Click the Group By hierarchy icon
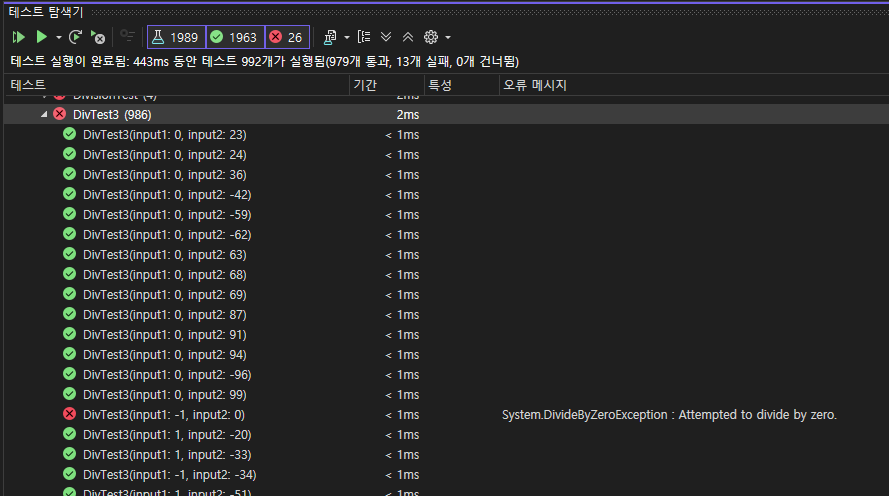This screenshot has height=496, width=889. pos(364,37)
